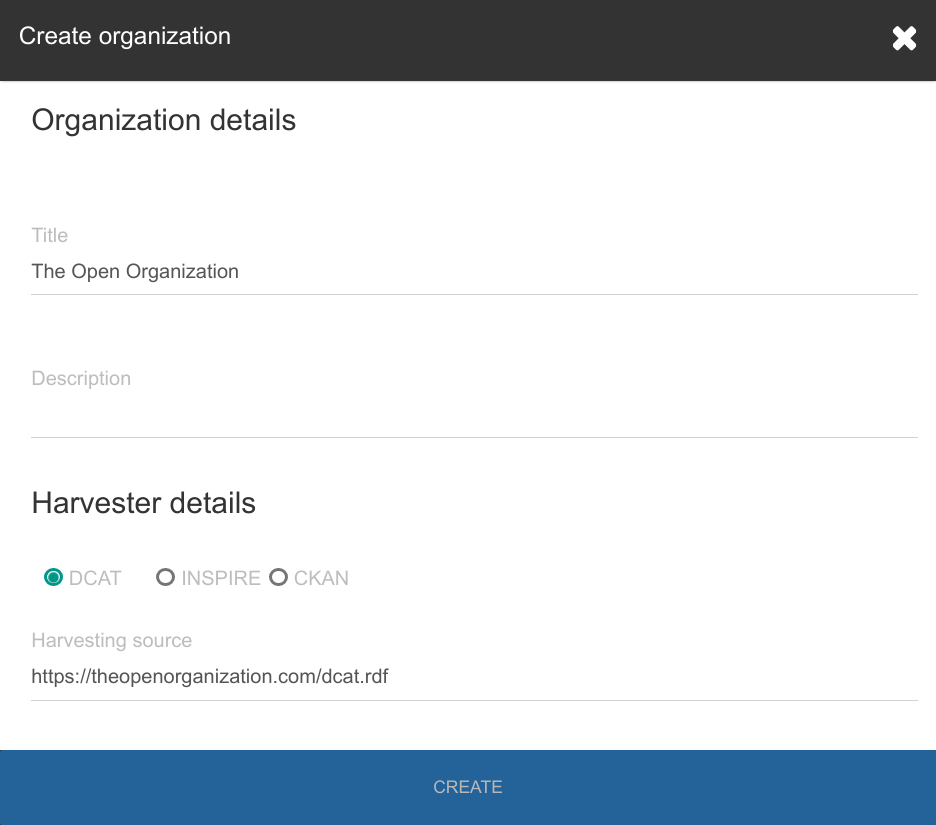Image resolution: width=936 pixels, height=825 pixels.
Task: Click the Harvester details heading
Action: (143, 503)
